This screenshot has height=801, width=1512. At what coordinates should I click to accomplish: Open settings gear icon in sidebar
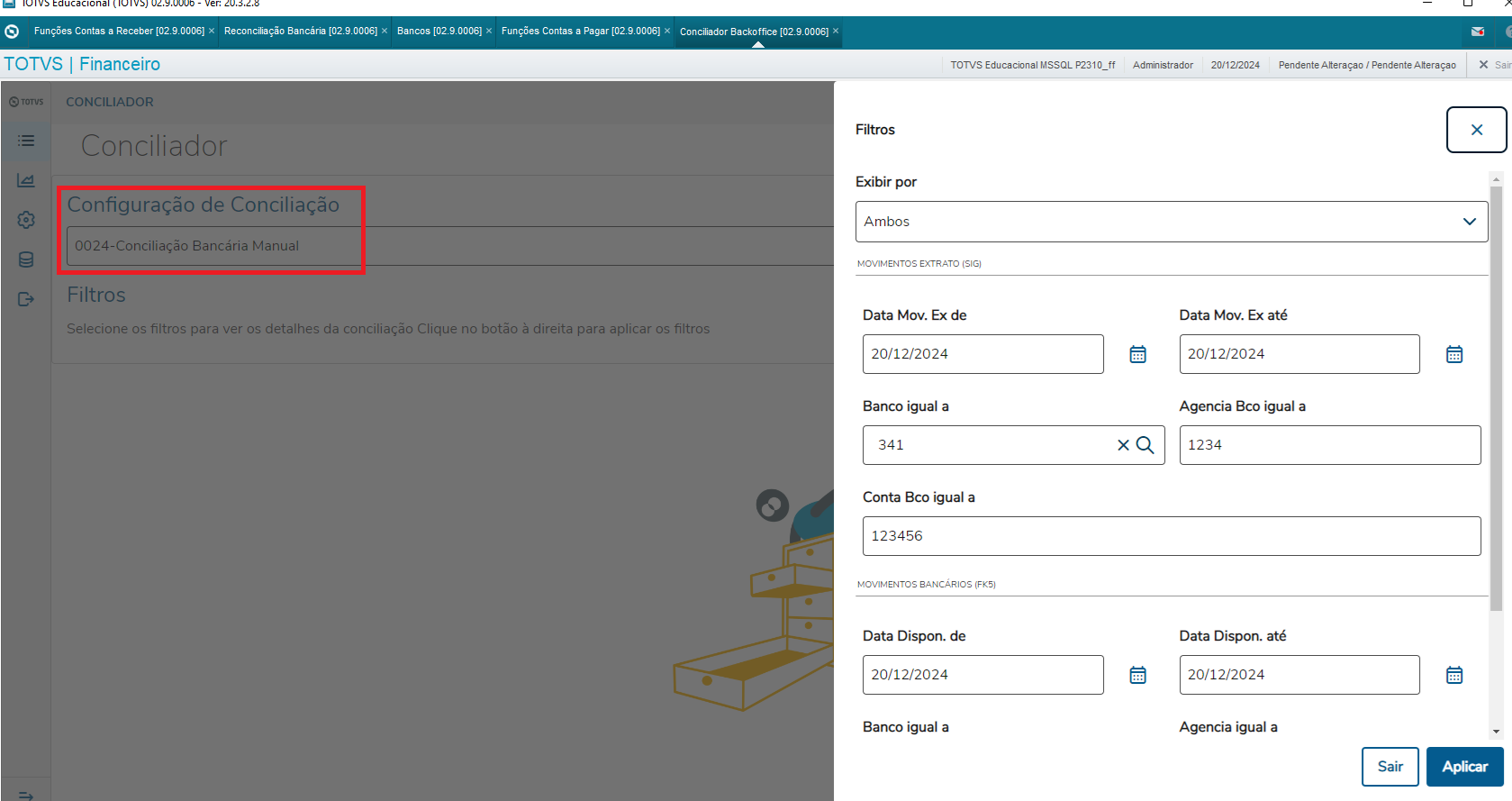pyautogui.click(x=26, y=220)
